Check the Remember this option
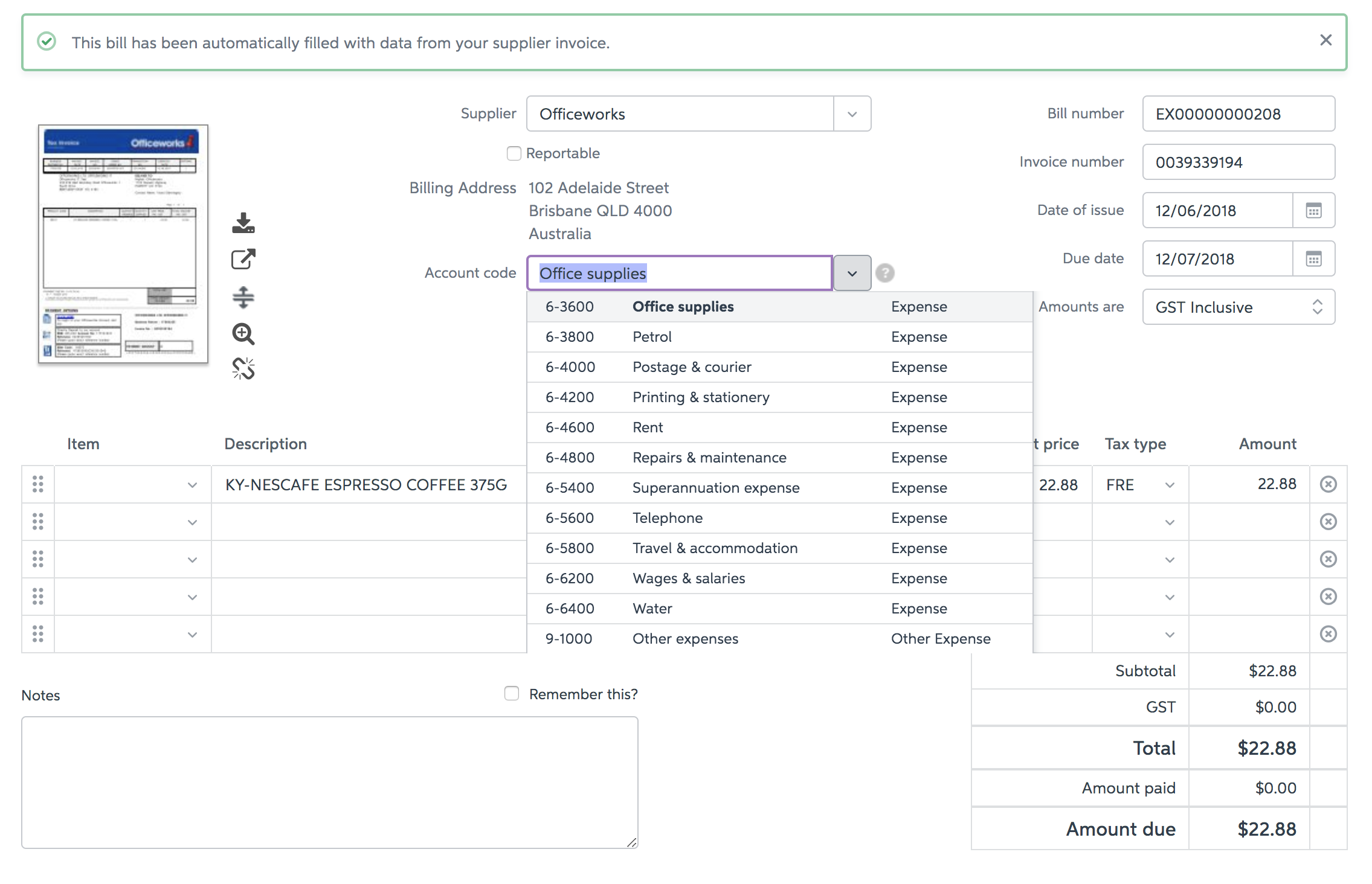The height and width of the screenshot is (884, 1372). (511, 693)
